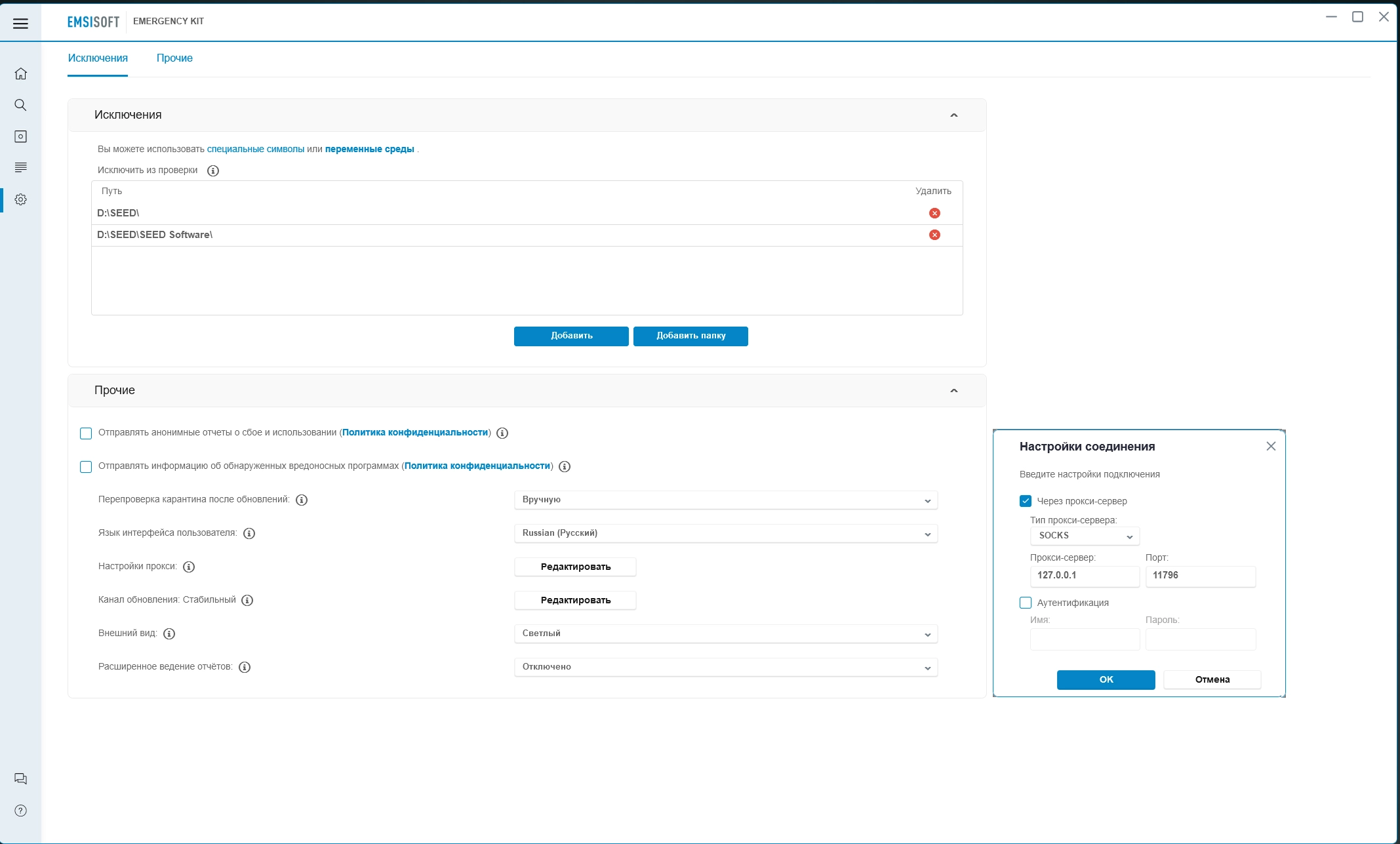
Task: Enable sending anonymous crash reports checkbox
Action: tap(86, 433)
